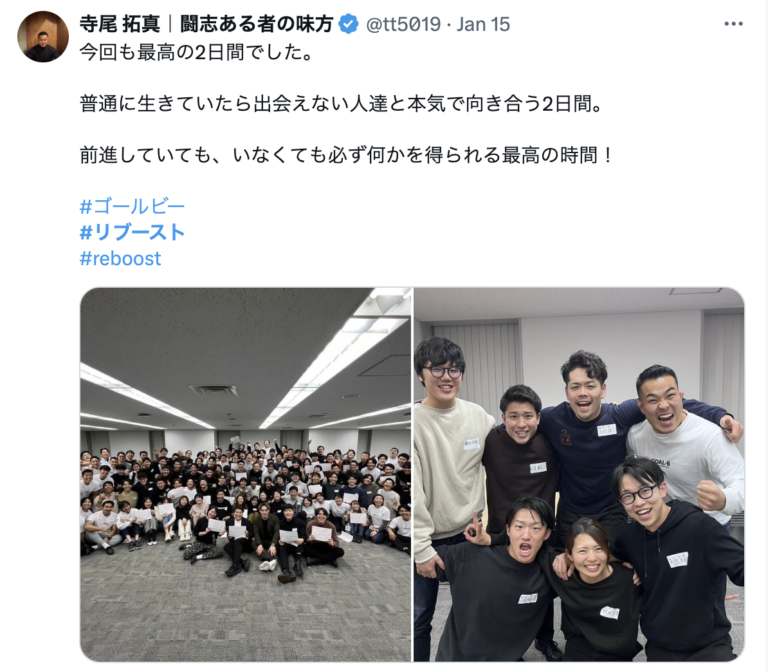
Task: Open the @tt5019 handle link
Action: [403, 24]
